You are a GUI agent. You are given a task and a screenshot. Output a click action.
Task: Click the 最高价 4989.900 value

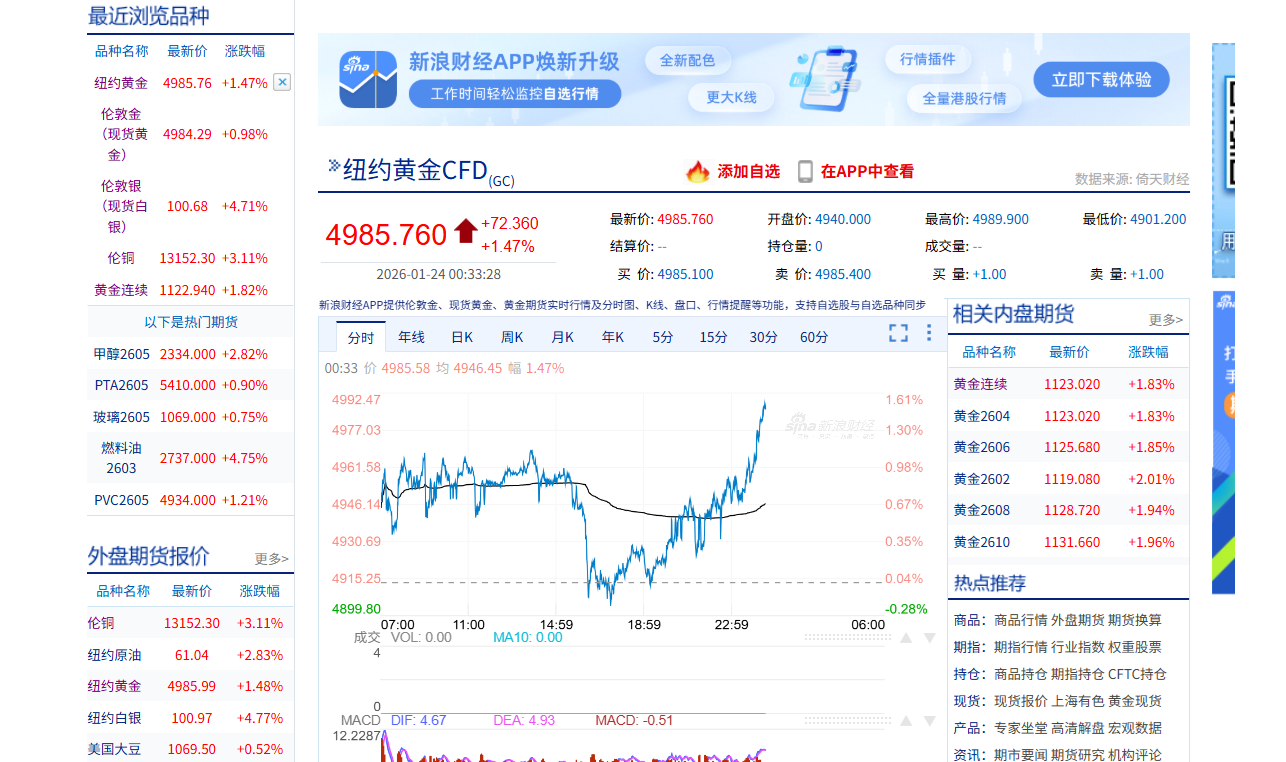coord(1000,219)
